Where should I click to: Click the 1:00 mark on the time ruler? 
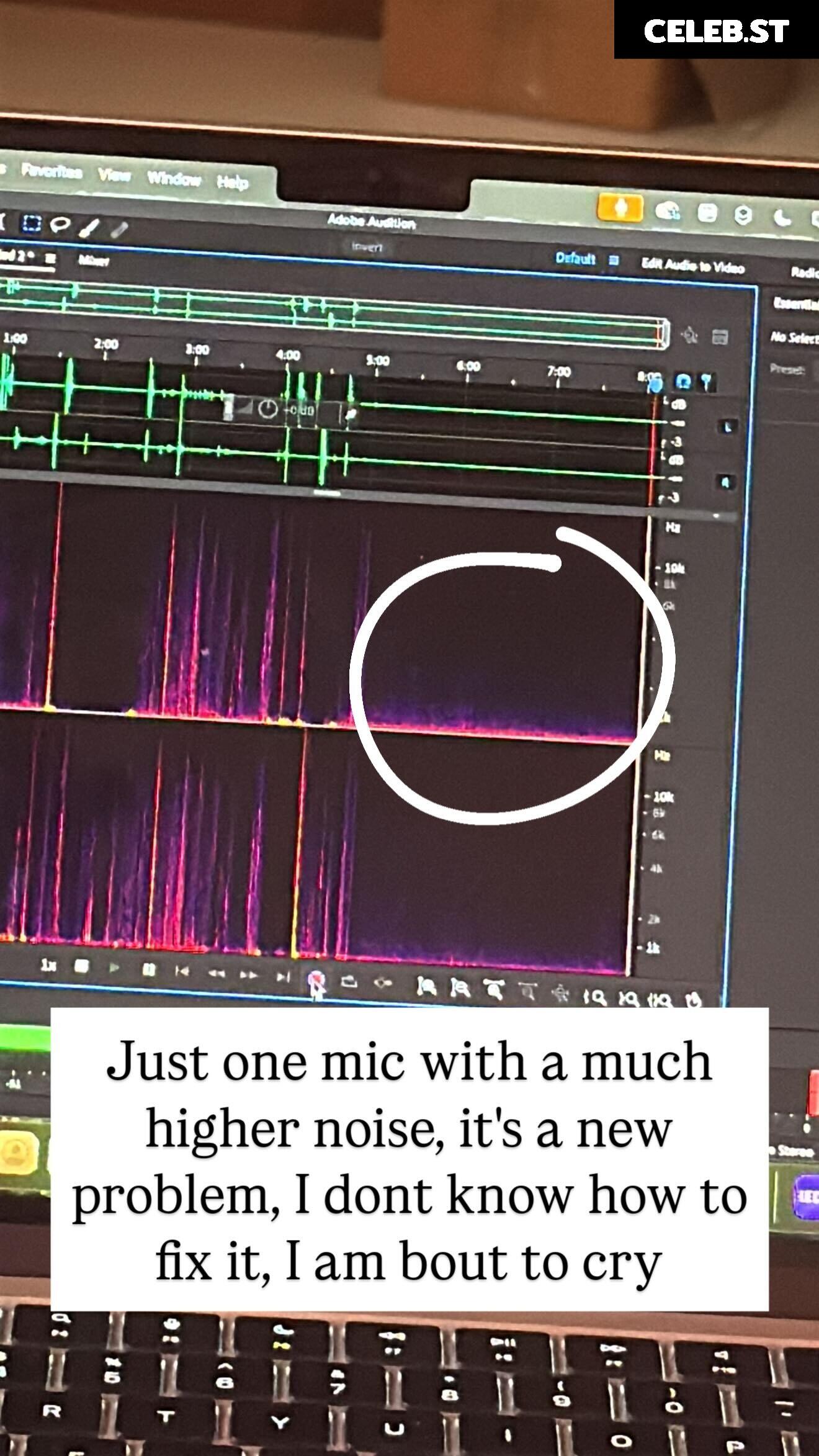pos(14,338)
